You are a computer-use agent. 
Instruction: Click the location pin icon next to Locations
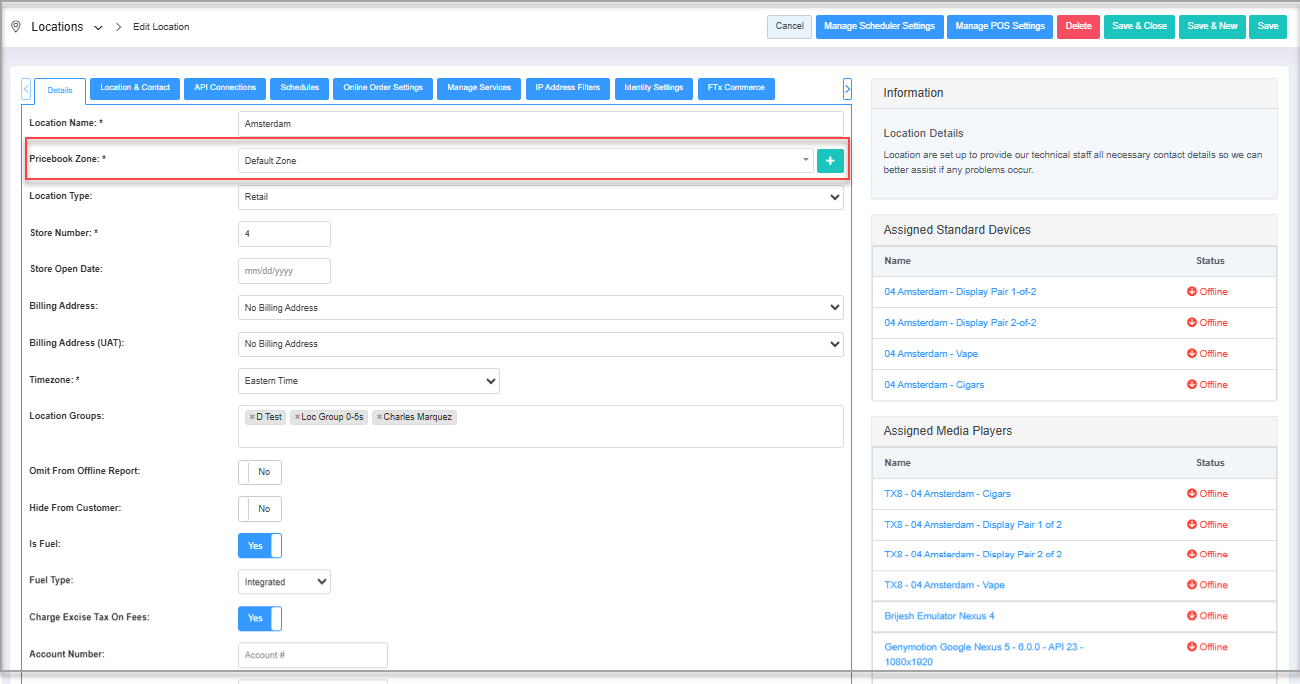click(16, 27)
